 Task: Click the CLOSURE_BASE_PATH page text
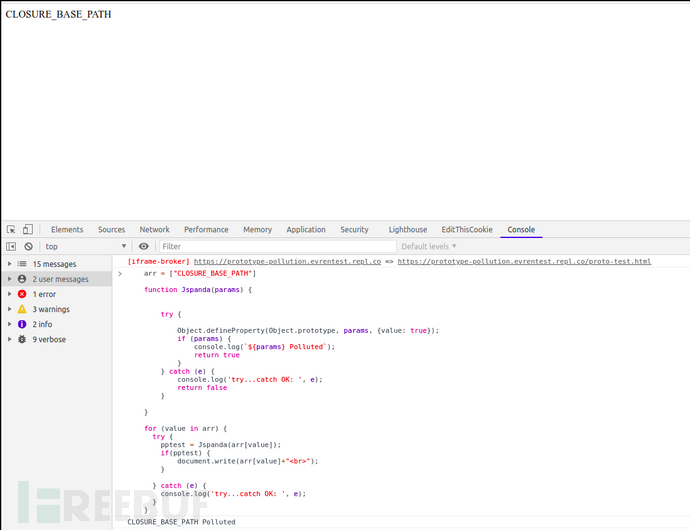click(58, 14)
